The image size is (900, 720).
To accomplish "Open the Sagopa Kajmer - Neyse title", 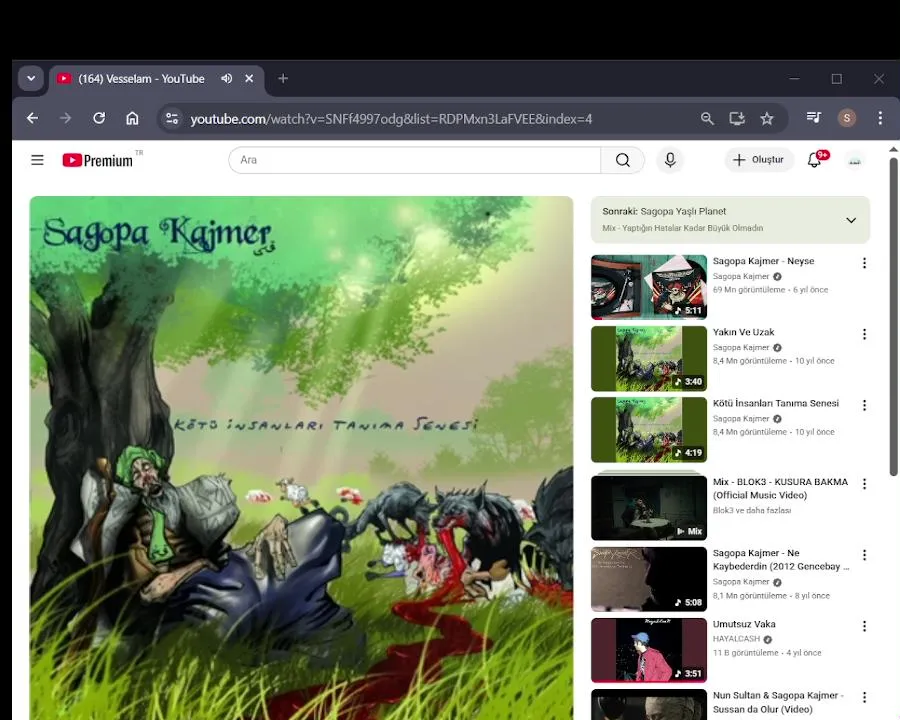I will (763, 261).
